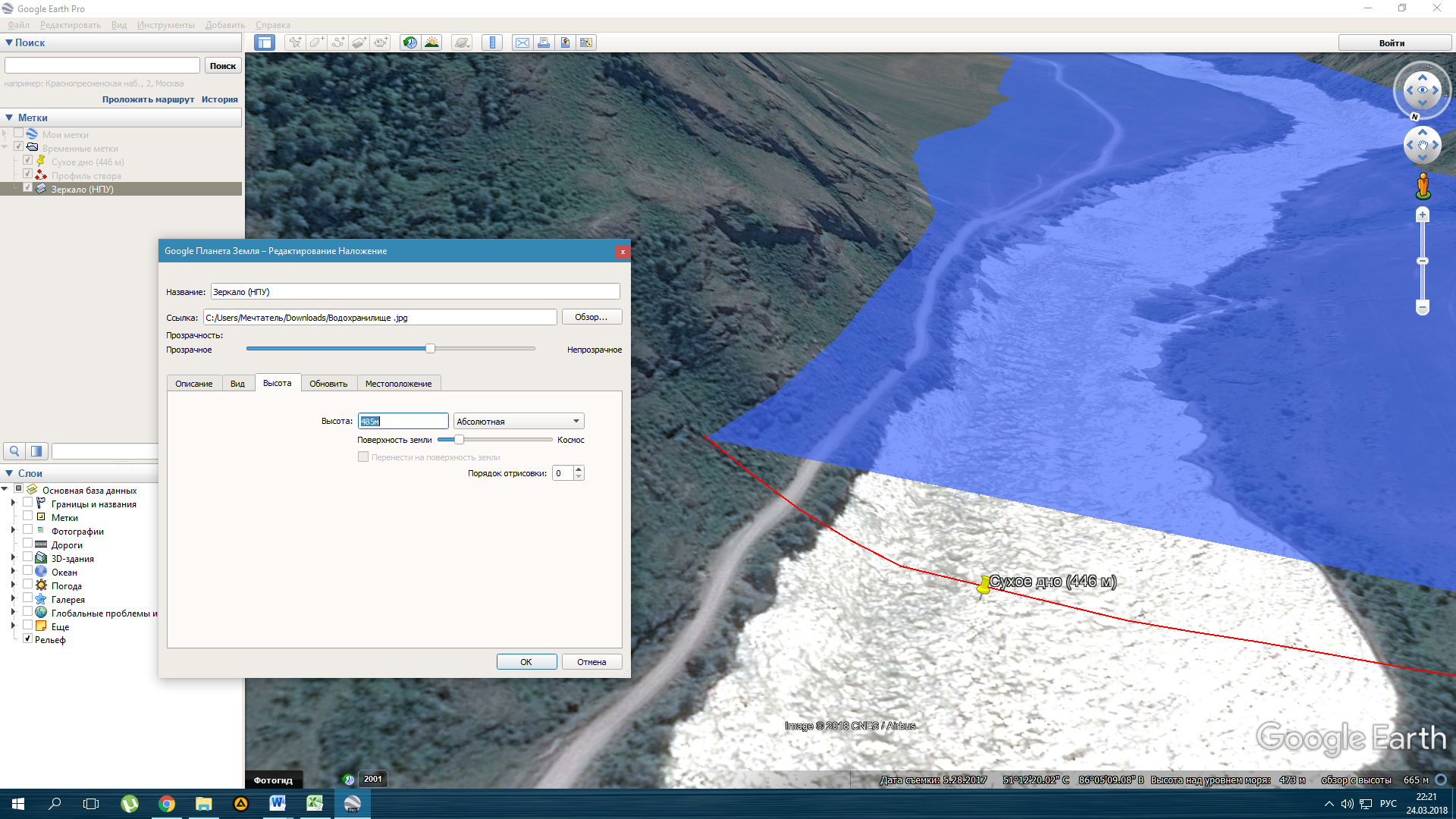The image size is (1456, 819).
Task: Show historical imagery clock icon
Action: point(410,42)
